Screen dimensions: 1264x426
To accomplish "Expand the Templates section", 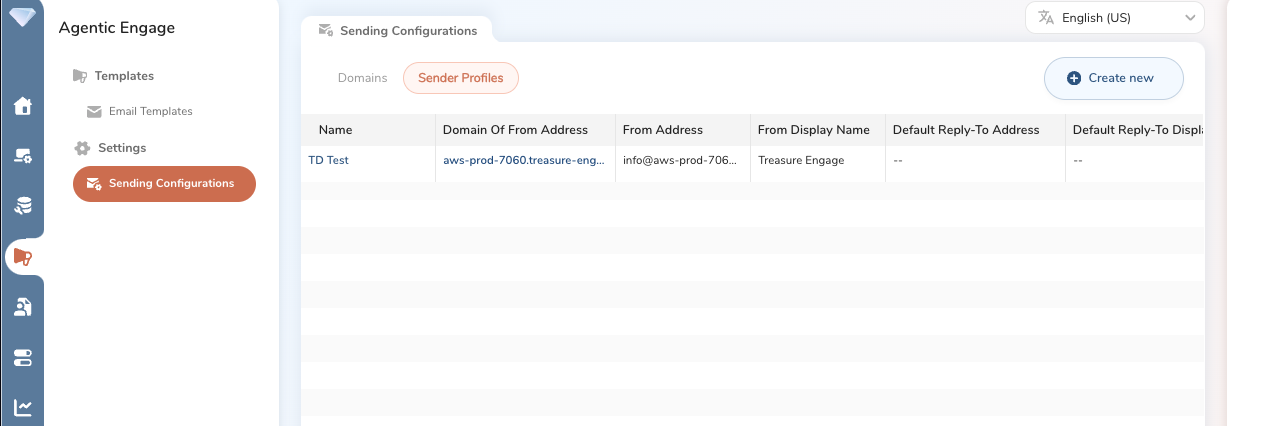I will pos(123,76).
